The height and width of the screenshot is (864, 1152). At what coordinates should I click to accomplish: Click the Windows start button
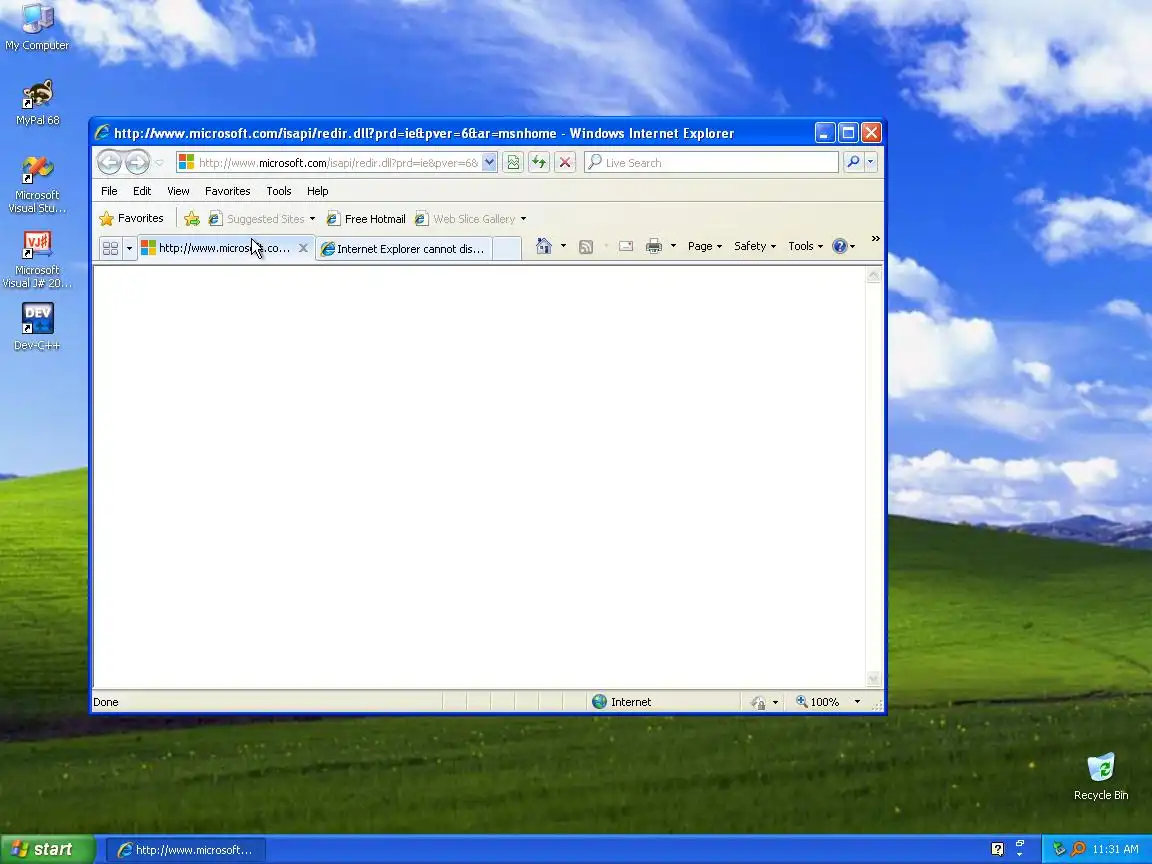(x=48, y=849)
